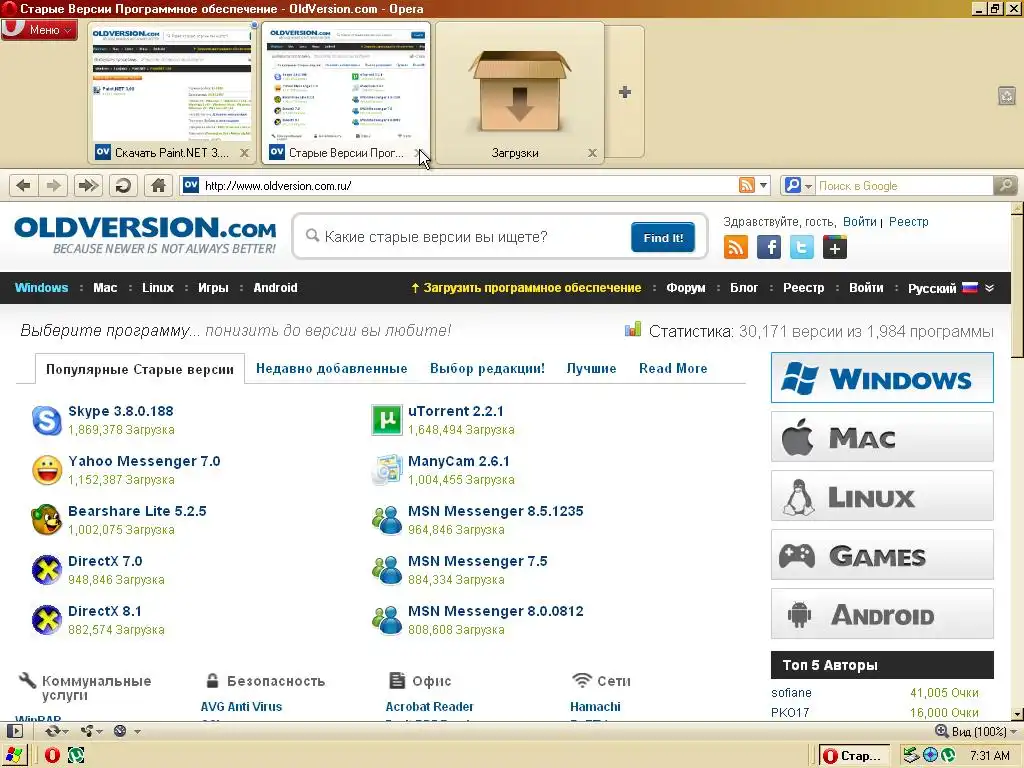1024x768 pixels.
Task: Click the Skype program icon
Action: click(x=47, y=420)
